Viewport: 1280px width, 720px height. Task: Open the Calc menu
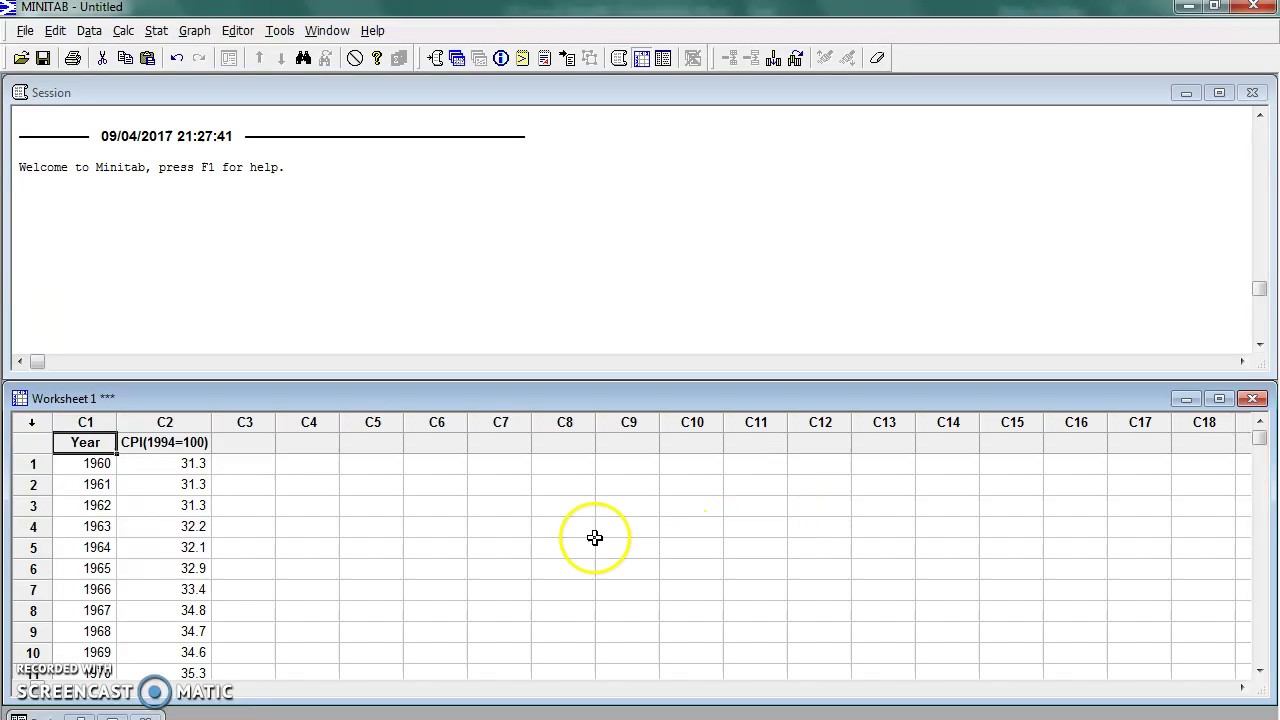click(x=123, y=31)
